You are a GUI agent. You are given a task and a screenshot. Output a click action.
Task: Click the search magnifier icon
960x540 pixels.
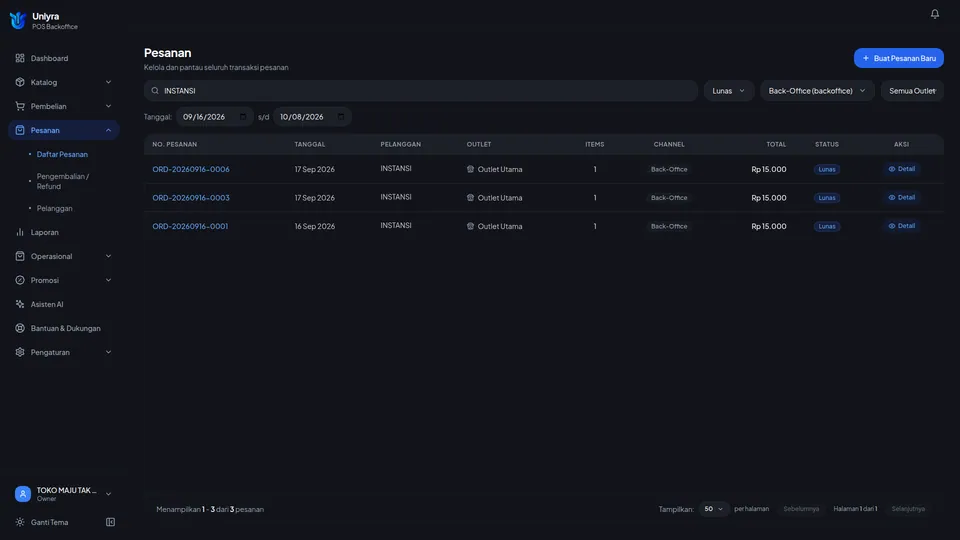pos(155,91)
